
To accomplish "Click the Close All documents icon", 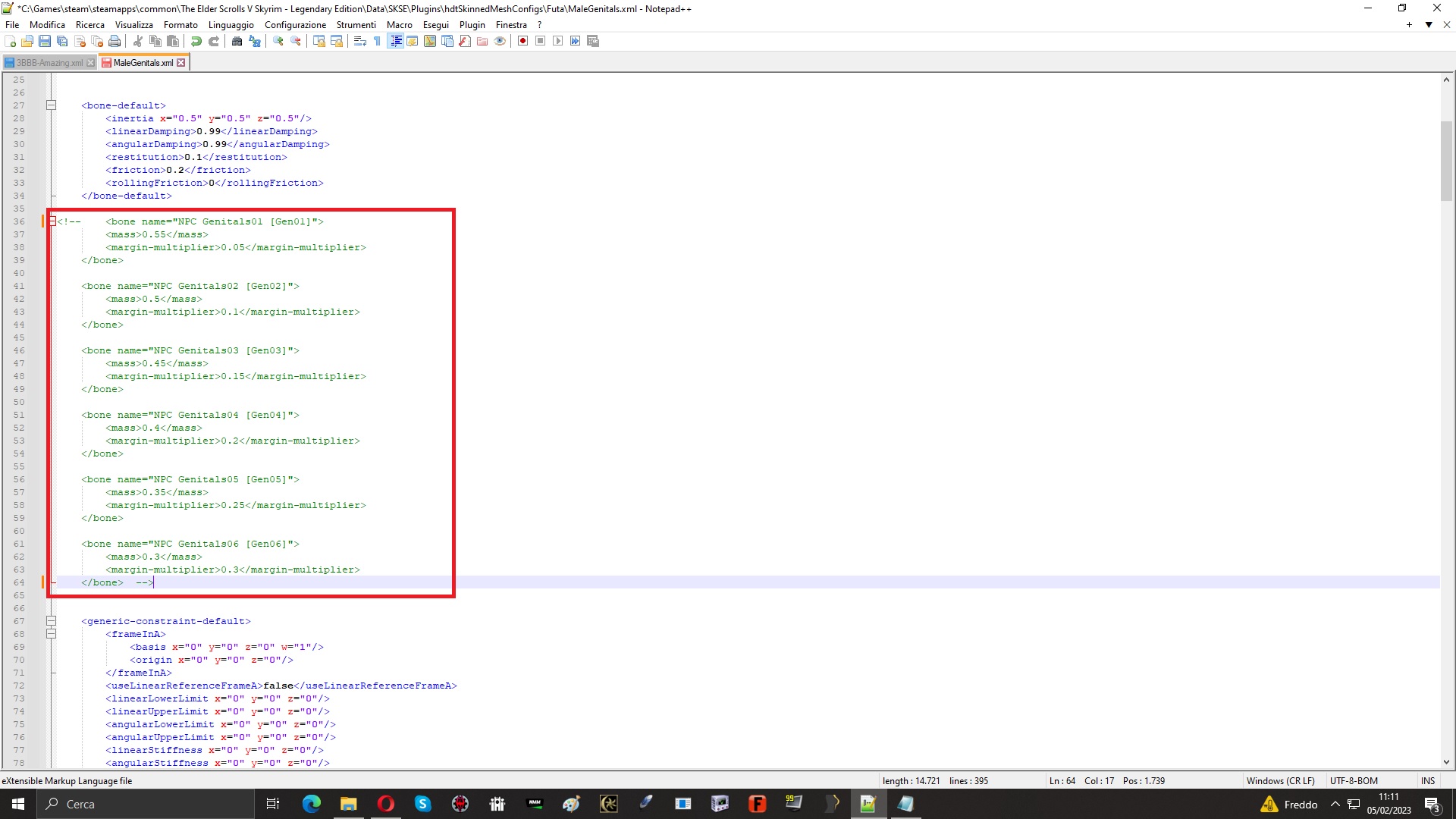I will click(97, 41).
